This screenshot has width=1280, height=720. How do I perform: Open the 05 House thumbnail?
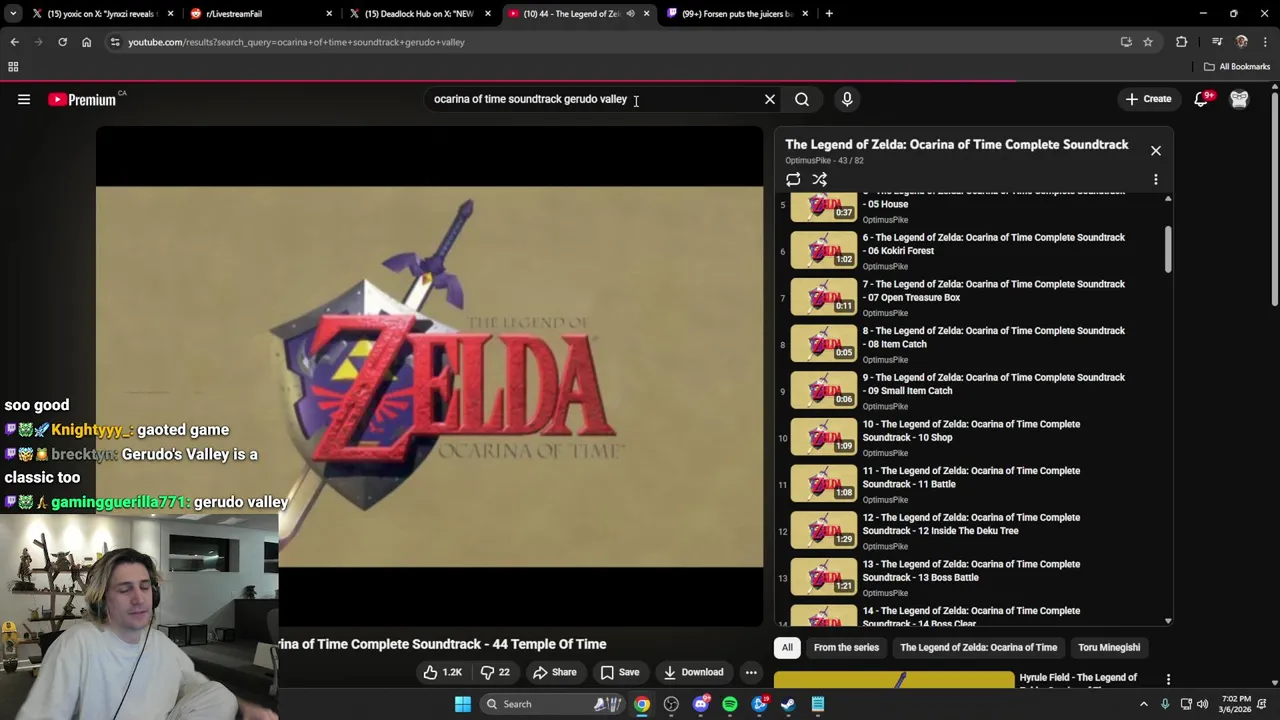pyautogui.click(x=824, y=206)
